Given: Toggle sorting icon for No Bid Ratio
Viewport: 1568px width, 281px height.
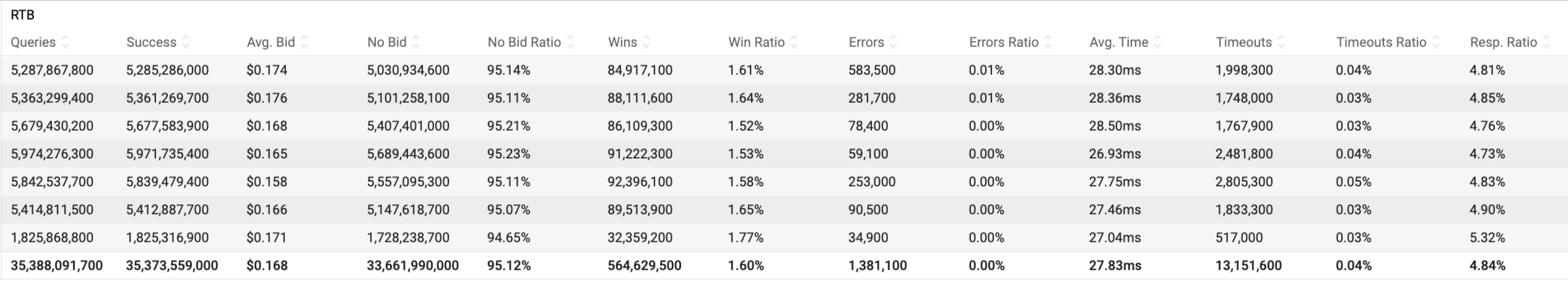Looking at the screenshot, I should click(570, 42).
